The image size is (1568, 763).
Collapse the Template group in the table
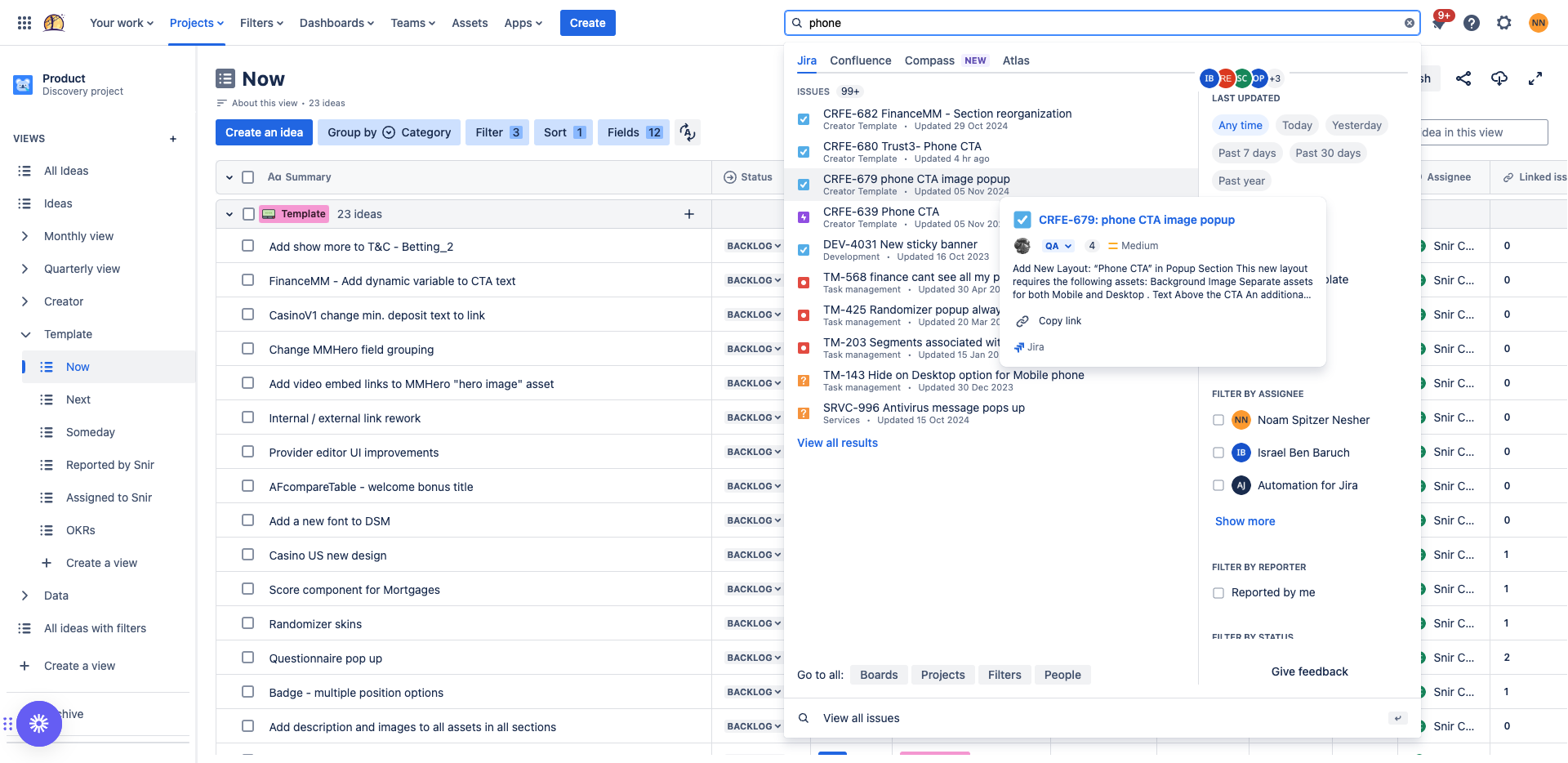point(229,214)
